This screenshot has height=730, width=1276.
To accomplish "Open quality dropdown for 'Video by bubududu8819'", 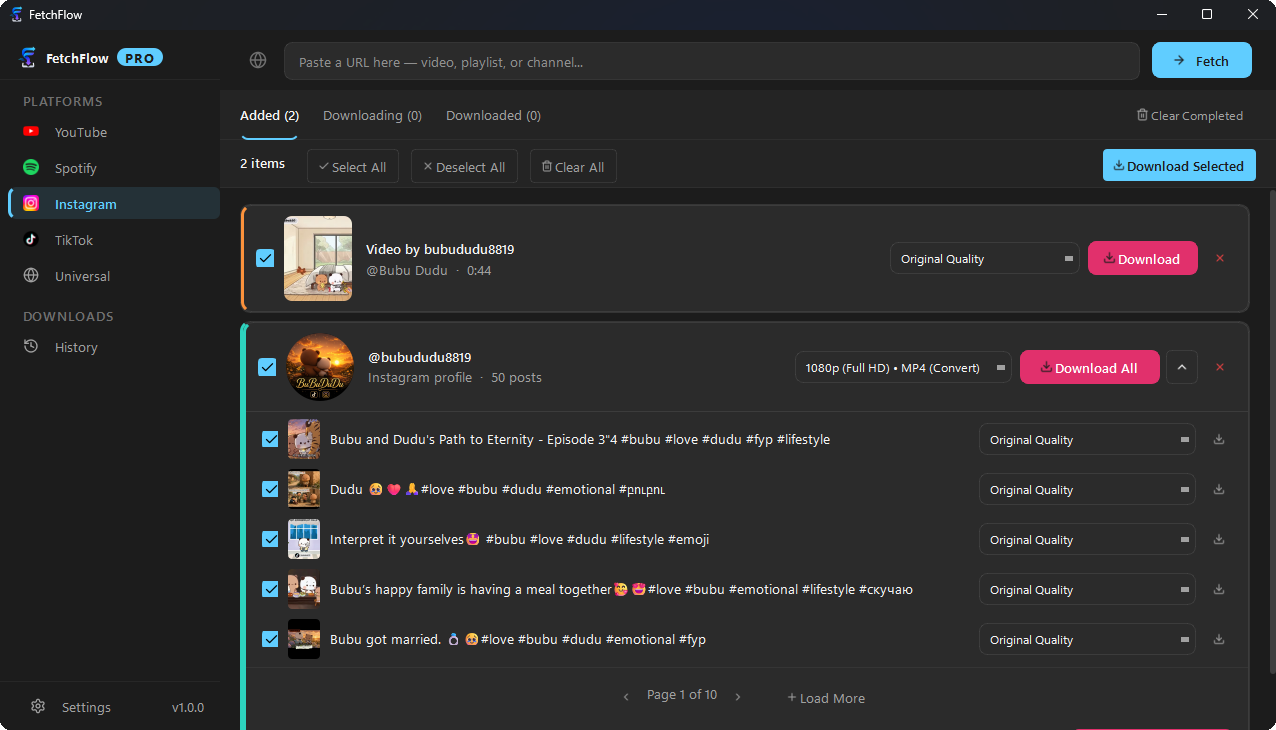I will (x=985, y=258).
